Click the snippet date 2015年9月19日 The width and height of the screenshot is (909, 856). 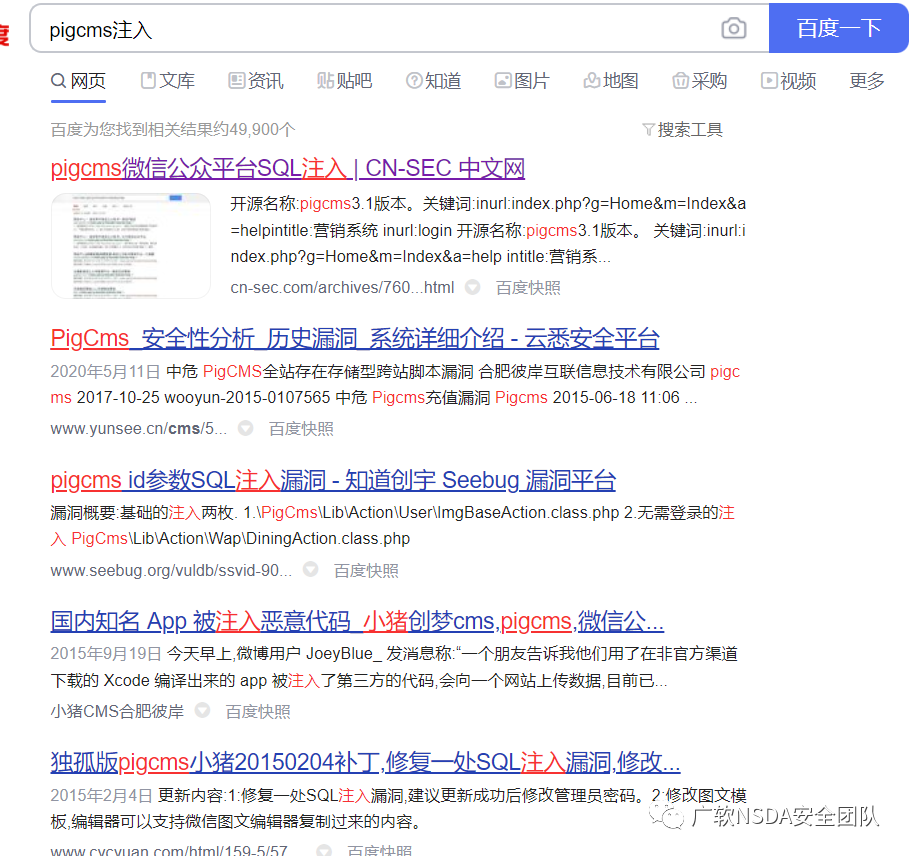106,654
